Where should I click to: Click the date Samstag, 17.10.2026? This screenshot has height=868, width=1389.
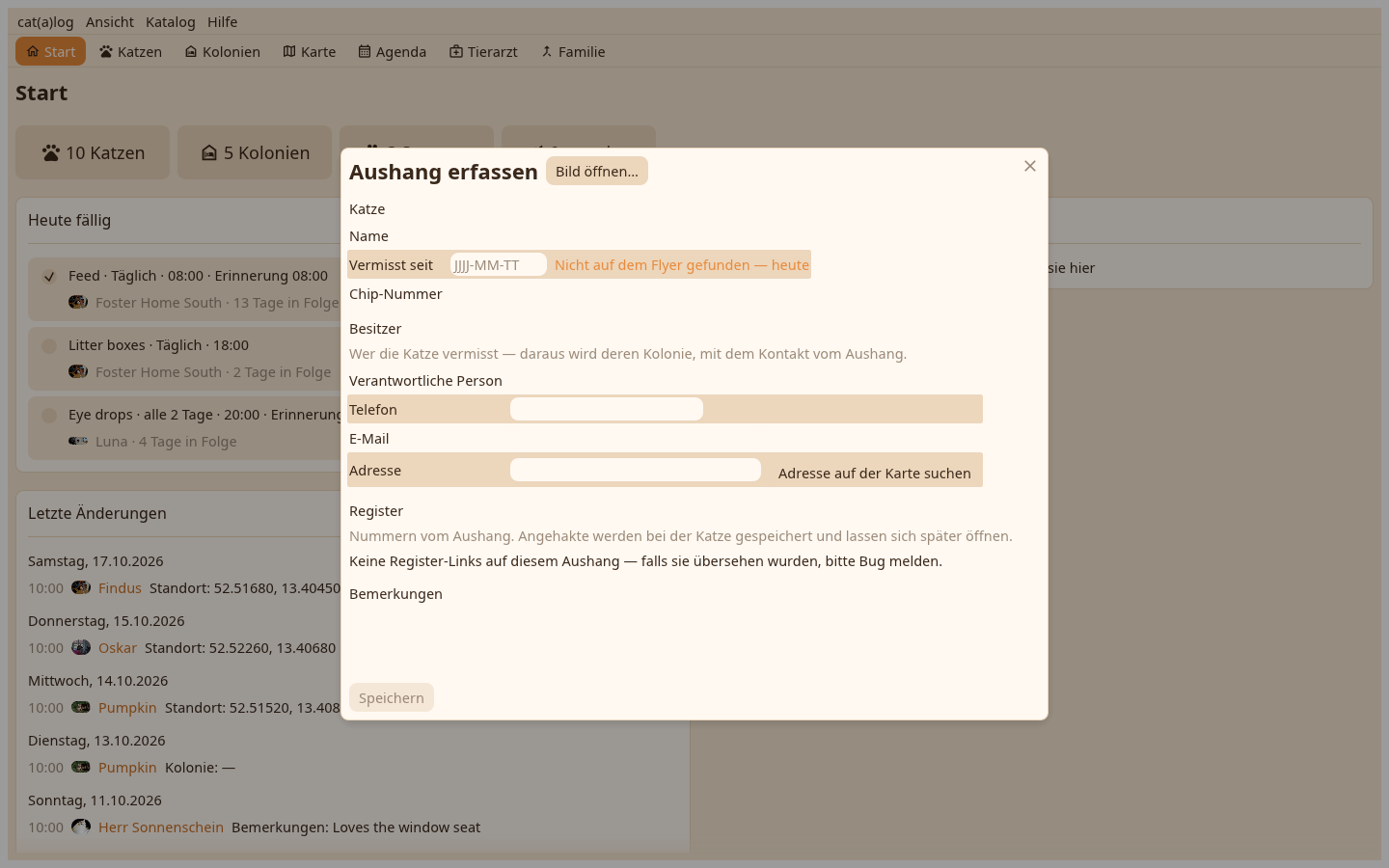(95, 561)
